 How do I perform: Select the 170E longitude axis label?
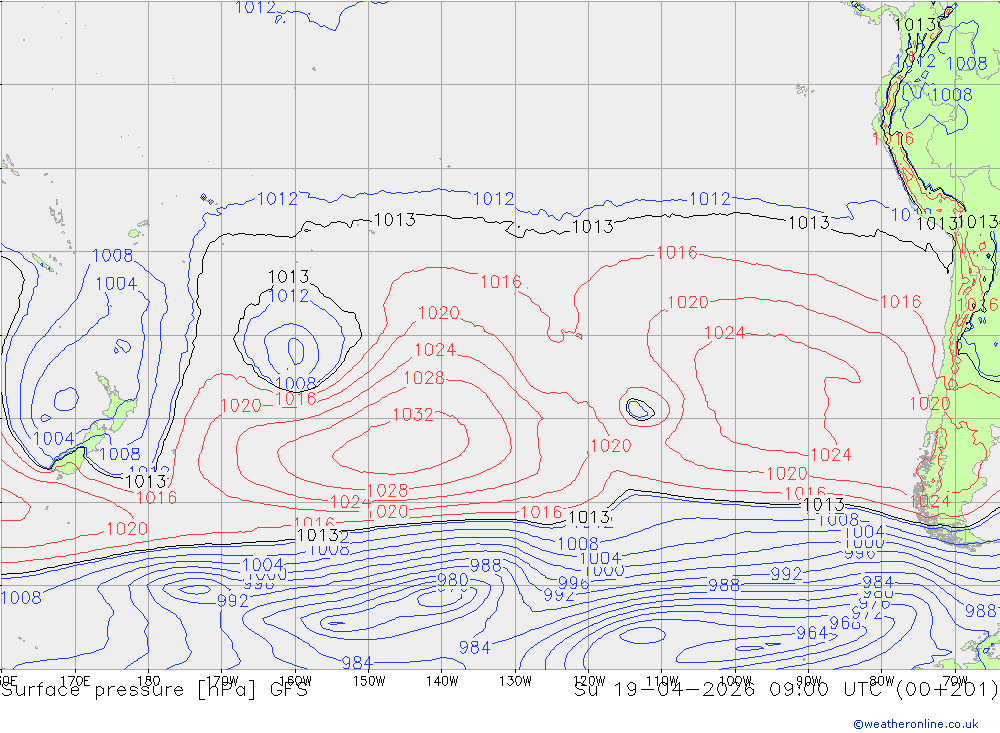[75, 681]
